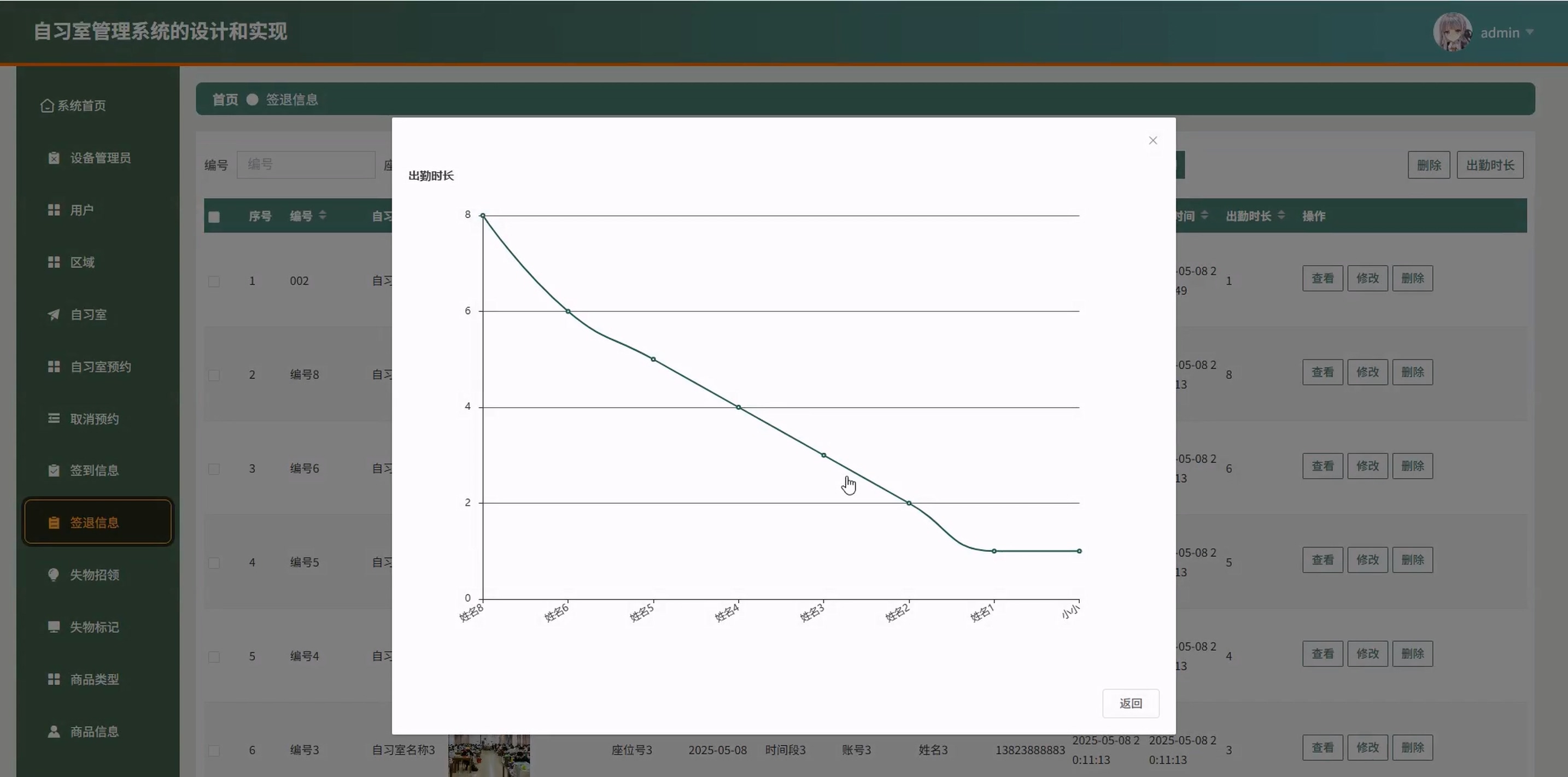
Task: Open the admin user dropdown arrow
Action: (x=1530, y=32)
